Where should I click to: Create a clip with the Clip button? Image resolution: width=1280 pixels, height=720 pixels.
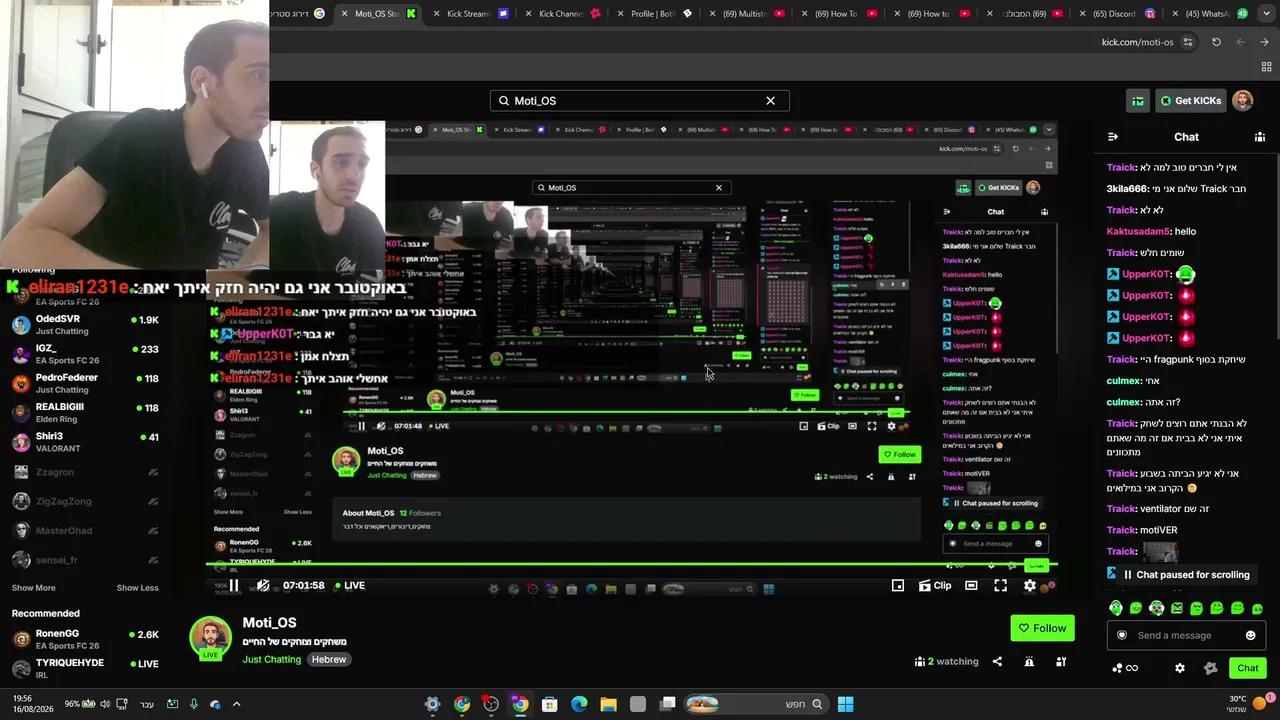(934, 586)
